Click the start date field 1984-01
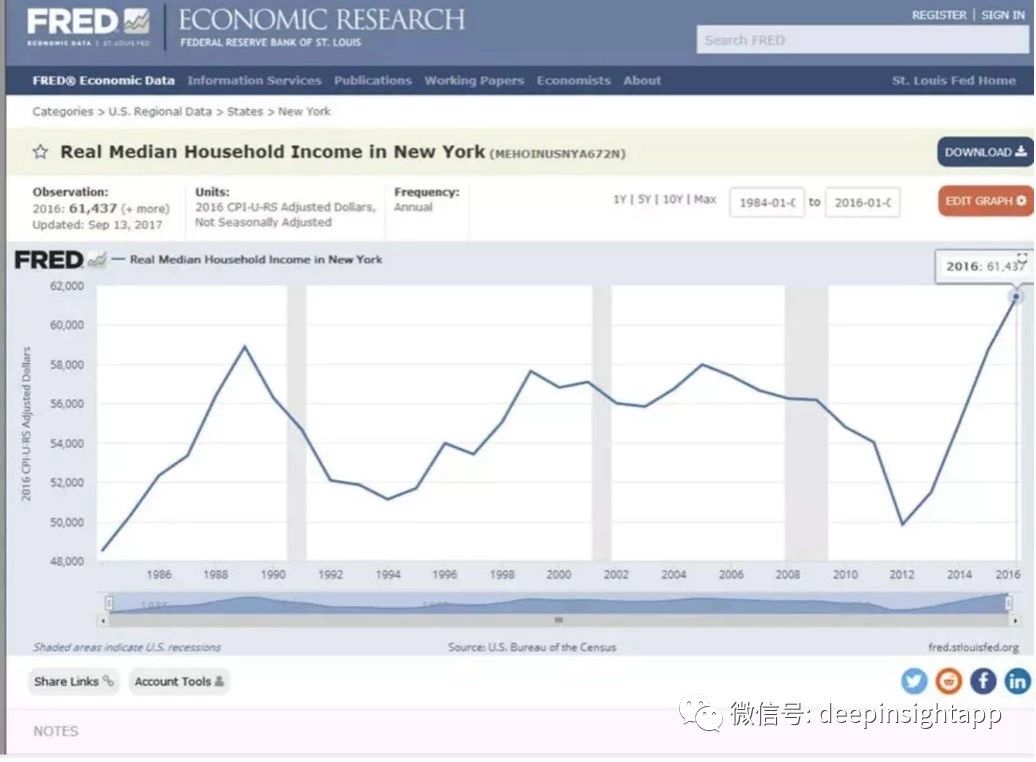This screenshot has height=762, width=1036. click(766, 202)
